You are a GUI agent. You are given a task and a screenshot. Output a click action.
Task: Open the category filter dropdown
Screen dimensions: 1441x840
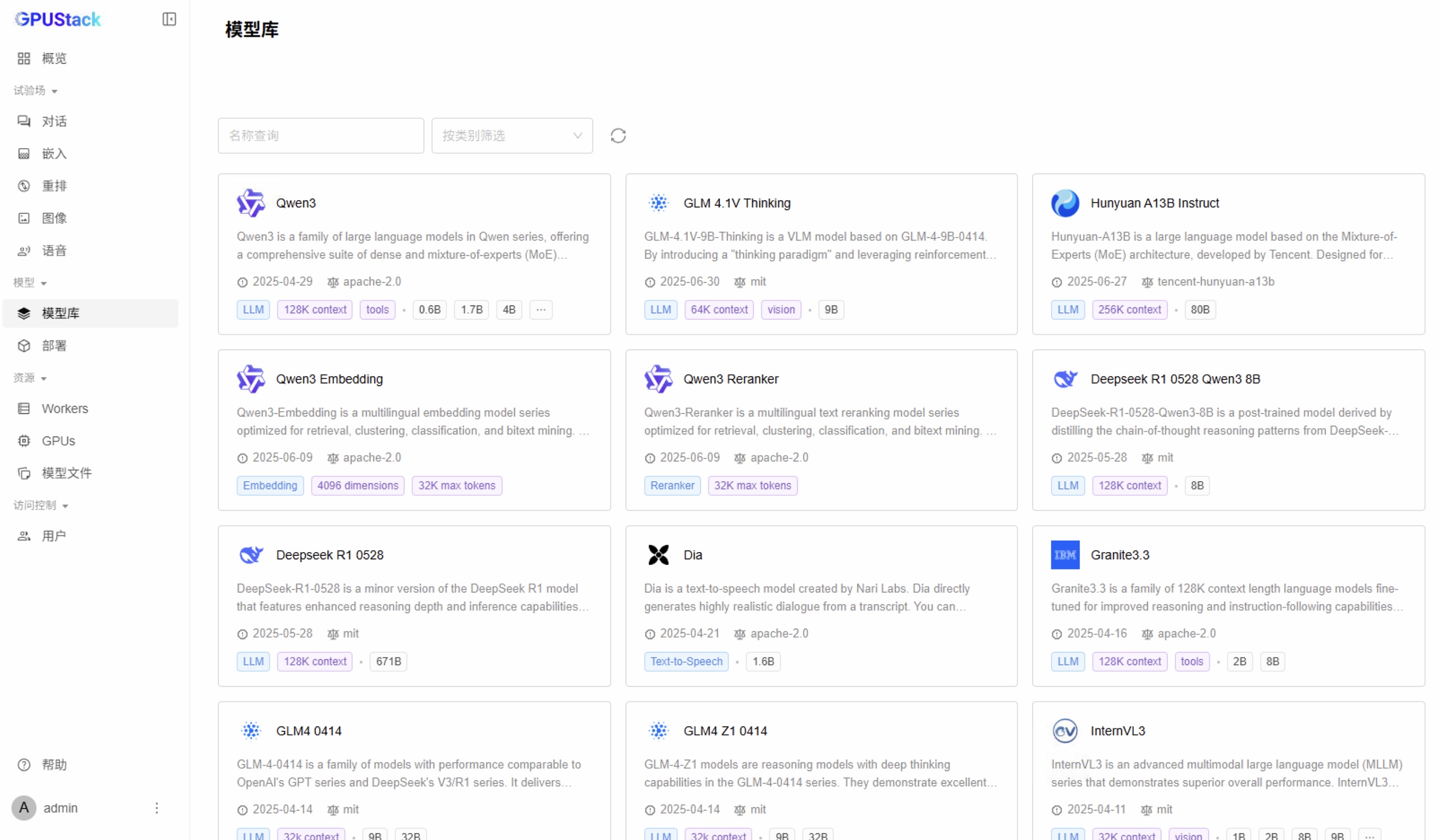click(512, 136)
